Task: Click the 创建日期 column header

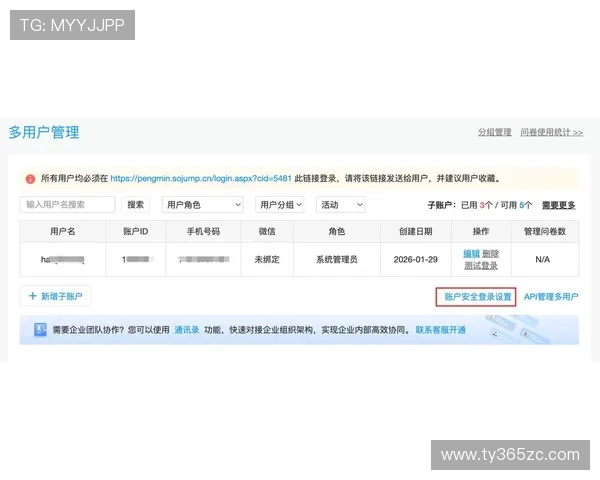Action: (x=416, y=231)
